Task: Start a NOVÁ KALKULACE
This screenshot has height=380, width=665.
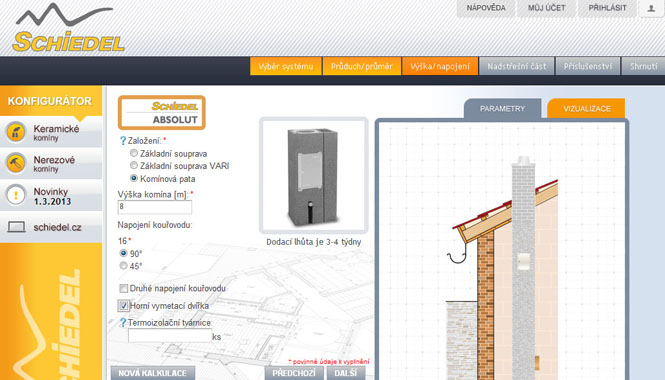Action: (x=153, y=373)
